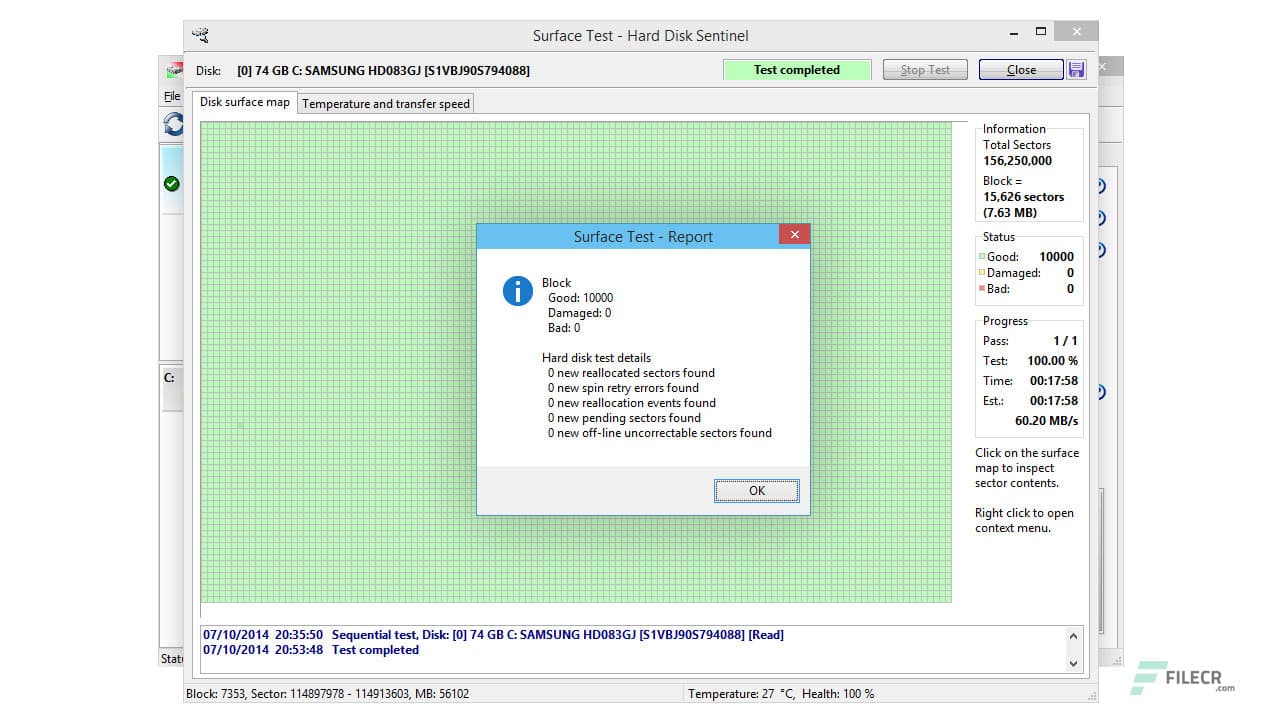Click the green checkmark health icon in sidebar
Image resolution: width=1280 pixels, height=720 pixels.
click(x=172, y=181)
